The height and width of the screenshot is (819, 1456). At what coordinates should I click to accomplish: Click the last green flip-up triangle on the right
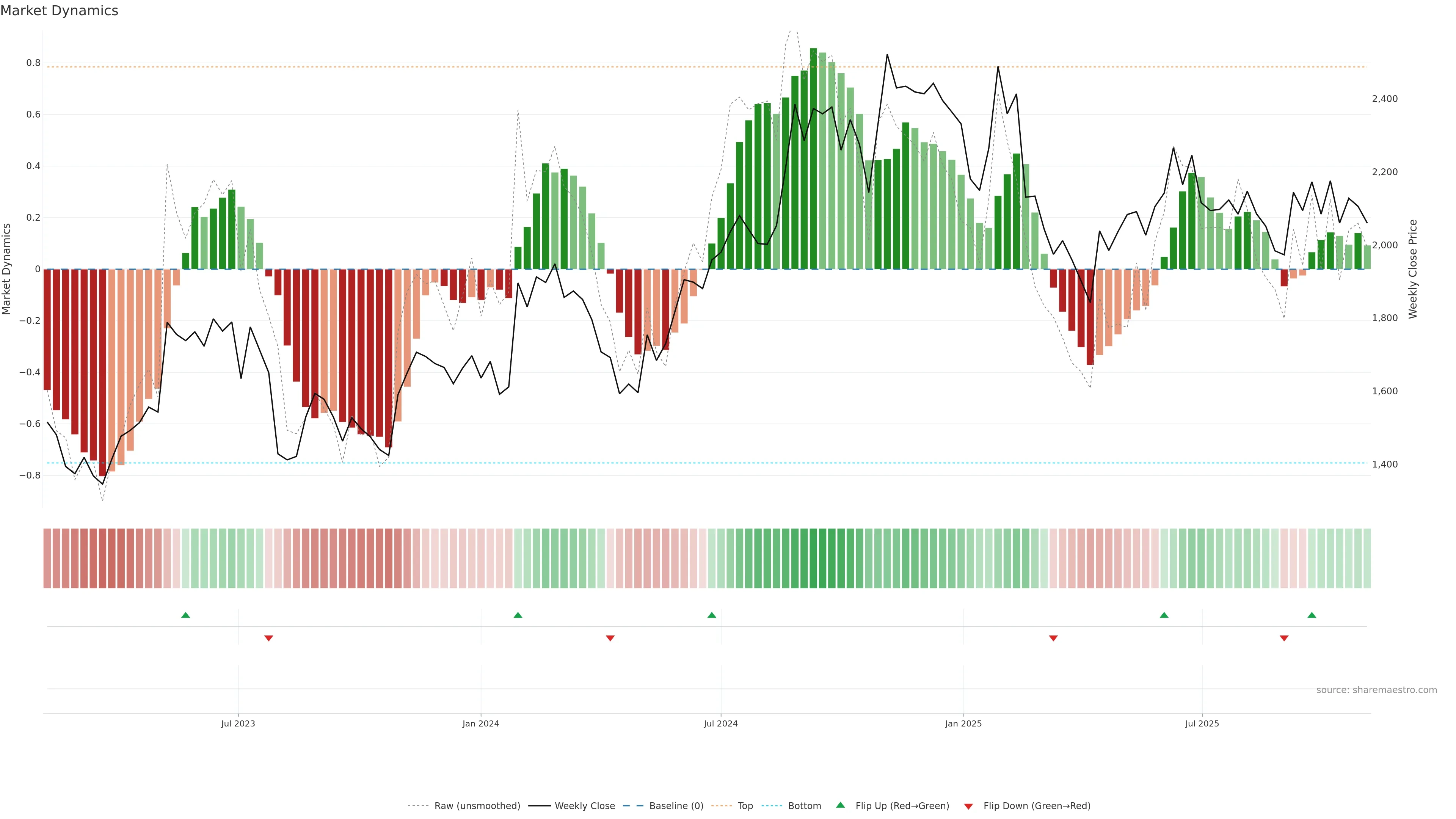[1312, 615]
